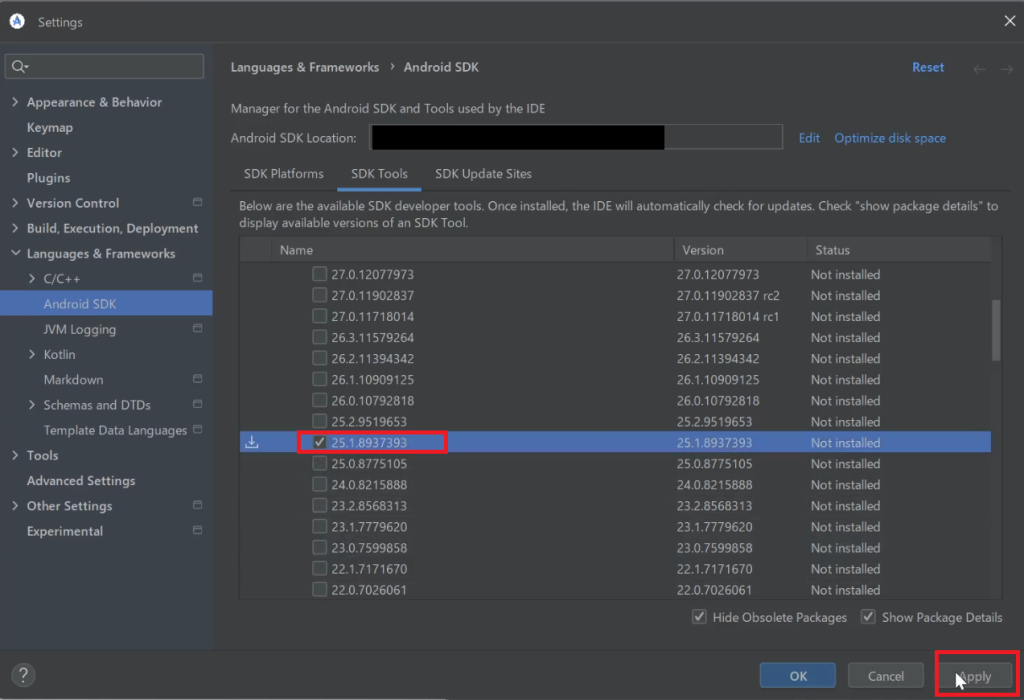
Task: Click the Android Studio logo icon
Action: (x=18, y=21)
